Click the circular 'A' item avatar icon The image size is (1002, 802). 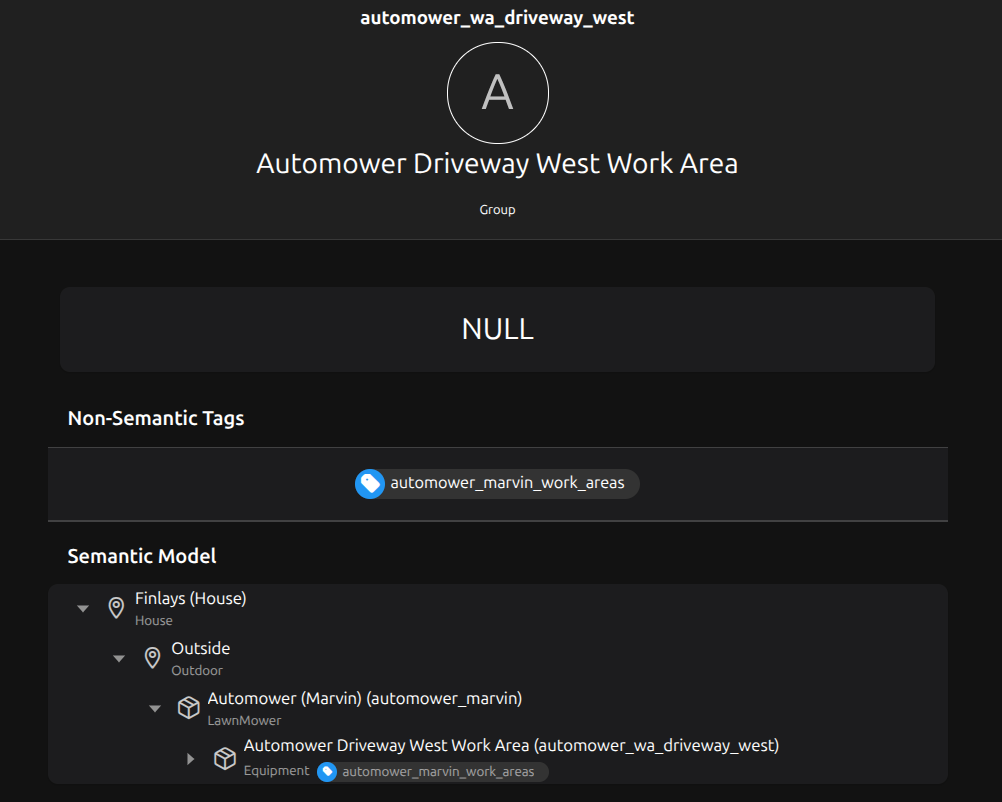coord(497,93)
